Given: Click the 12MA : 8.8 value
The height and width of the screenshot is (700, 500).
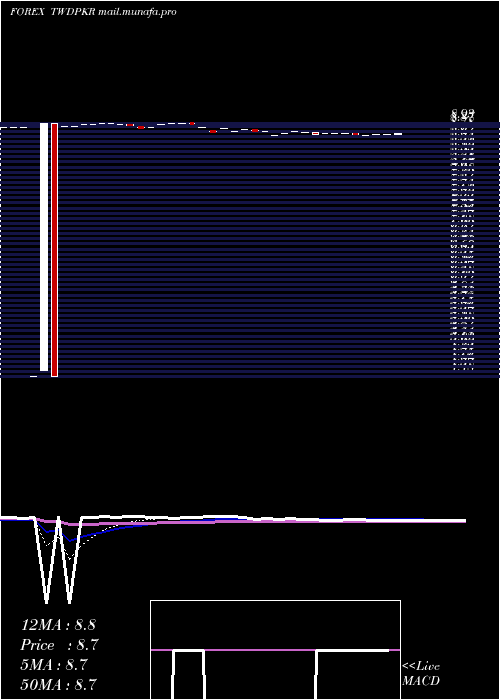Looking at the screenshot, I should 58,625.
